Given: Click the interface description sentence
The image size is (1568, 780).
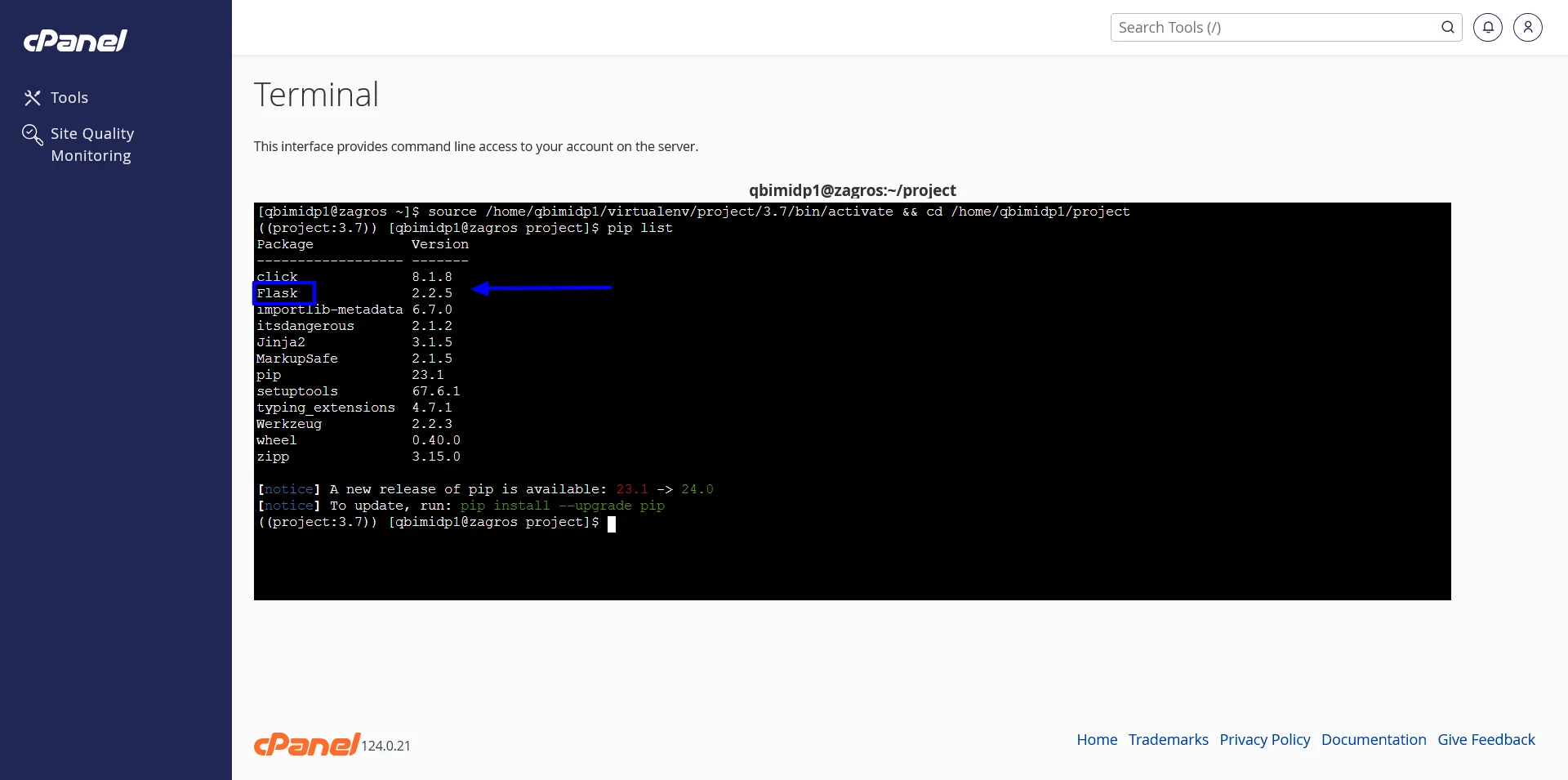Looking at the screenshot, I should pyautogui.click(x=476, y=146).
